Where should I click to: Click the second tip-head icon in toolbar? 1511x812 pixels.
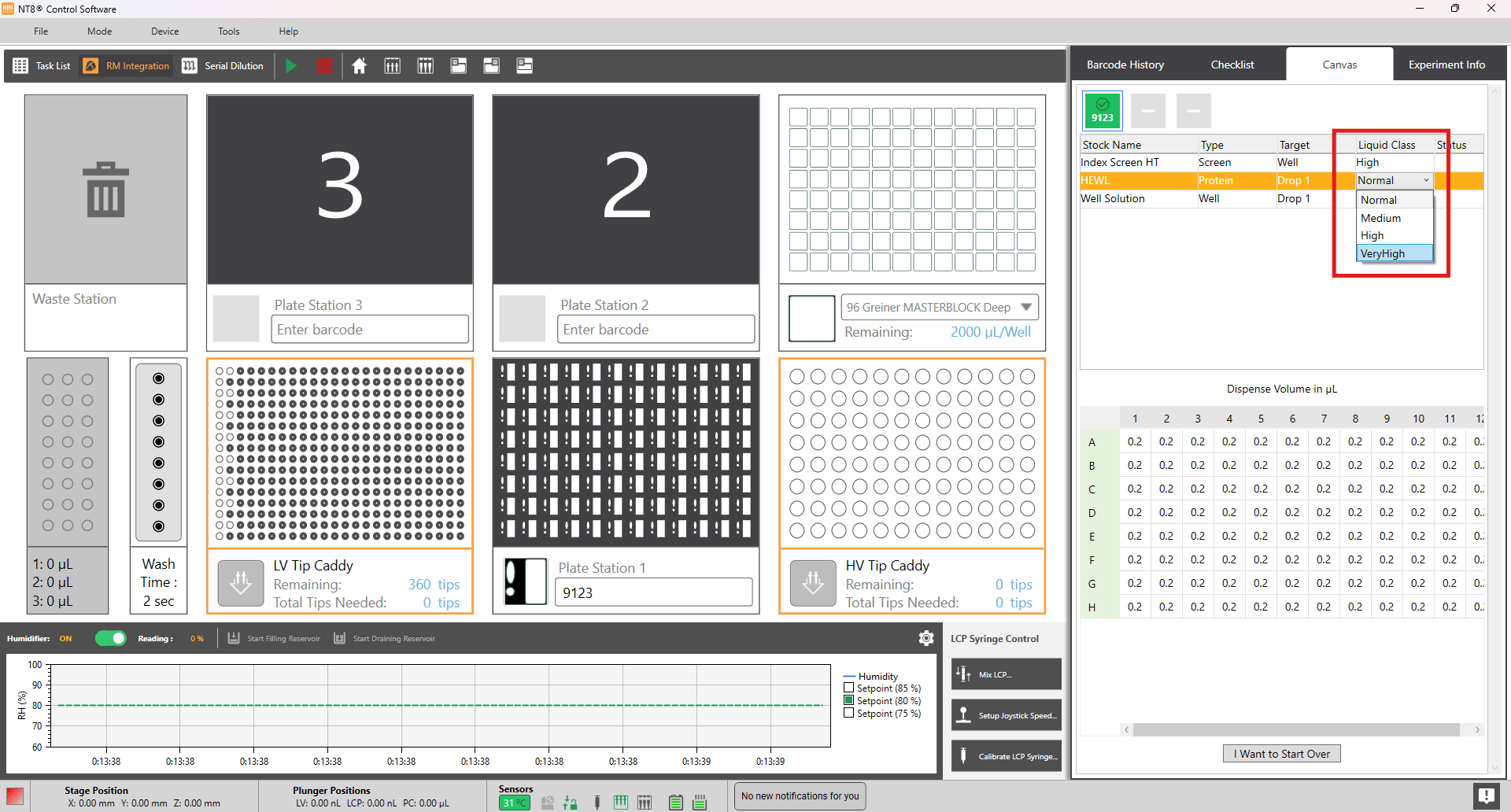click(x=425, y=66)
